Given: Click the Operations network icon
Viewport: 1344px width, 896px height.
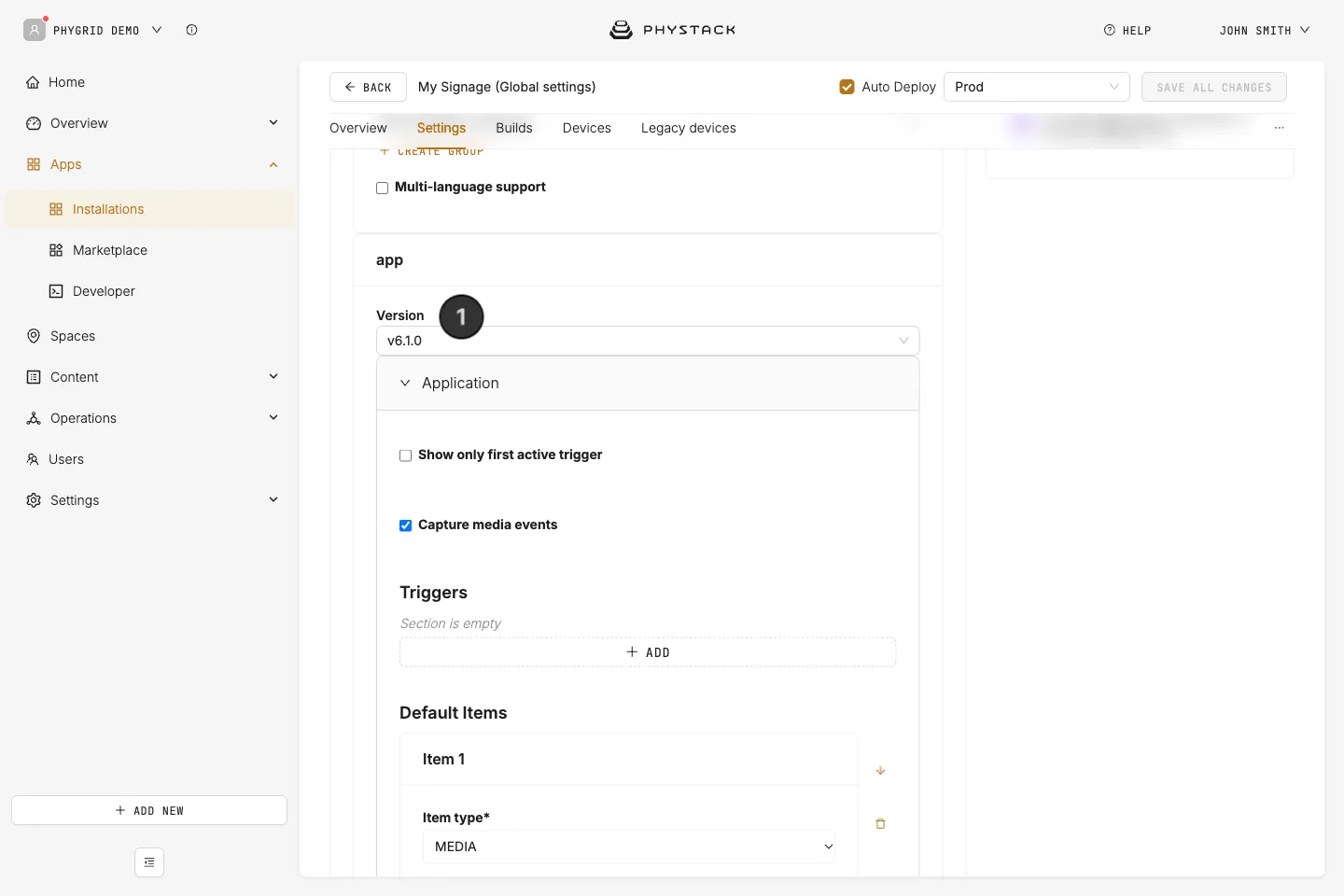Looking at the screenshot, I should pyautogui.click(x=34, y=418).
